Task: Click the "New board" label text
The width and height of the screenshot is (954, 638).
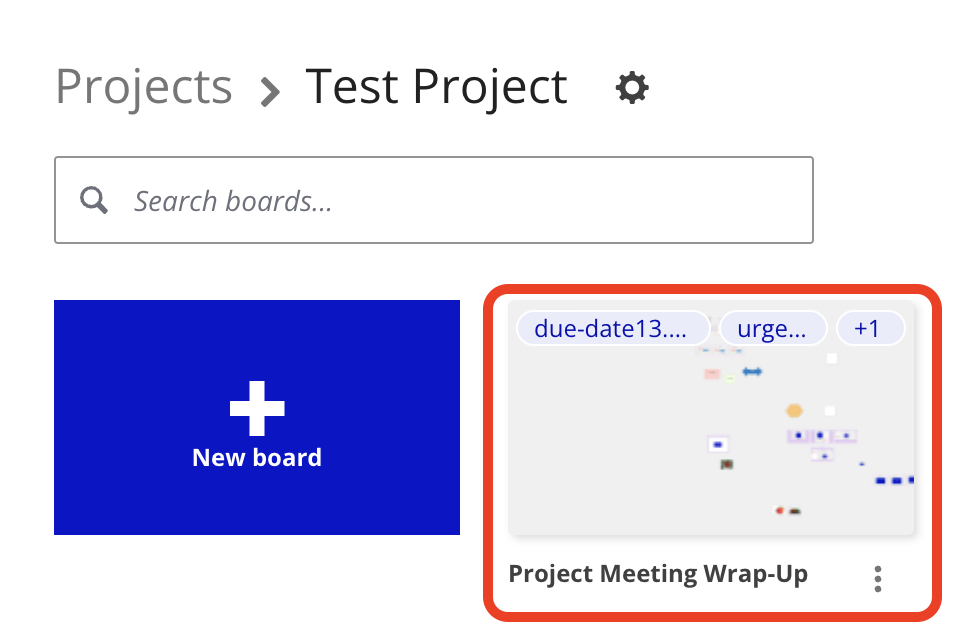Action: [257, 458]
